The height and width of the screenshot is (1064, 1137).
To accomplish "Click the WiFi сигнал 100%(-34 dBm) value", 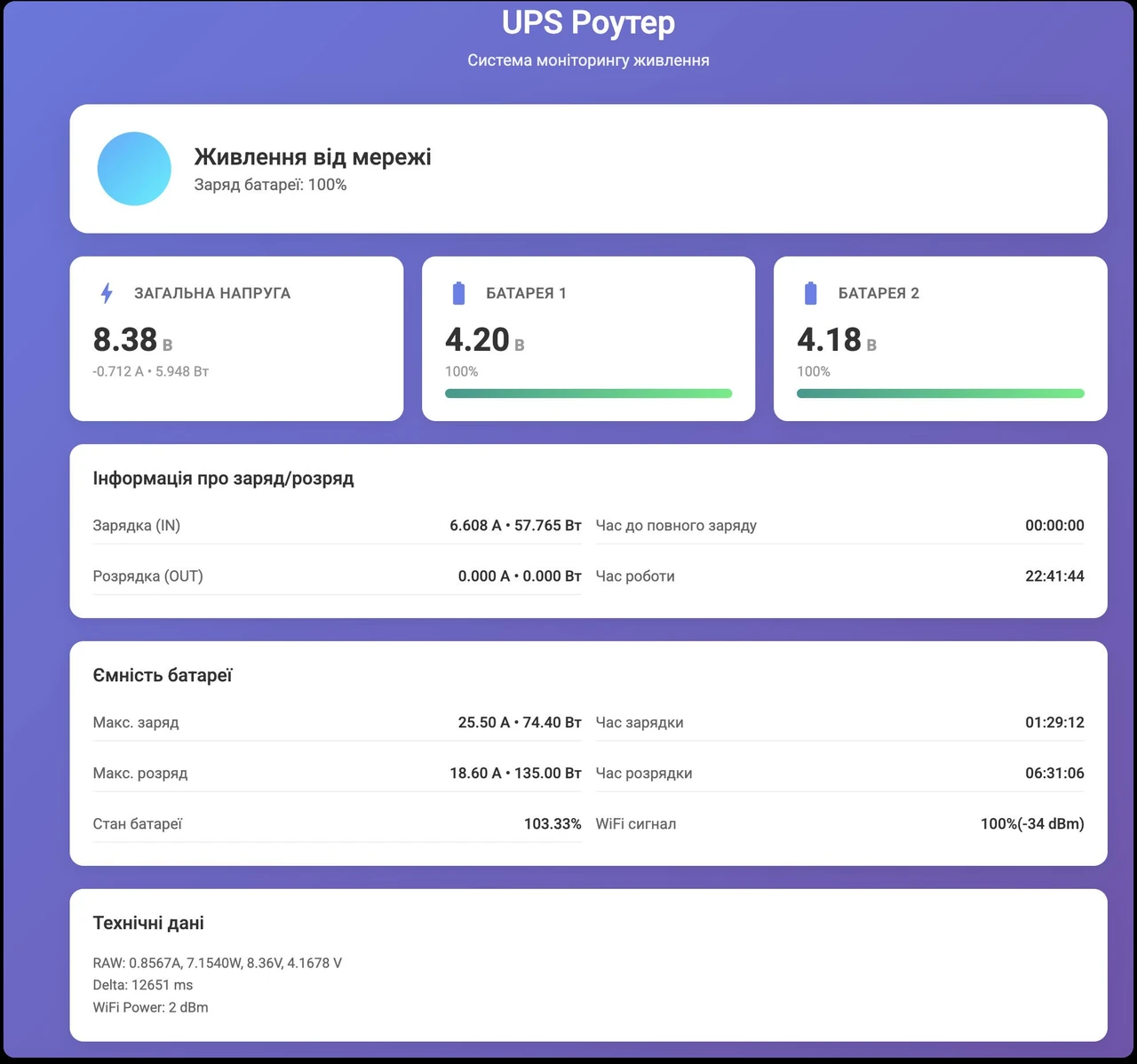I will [x=1032, y=824].
